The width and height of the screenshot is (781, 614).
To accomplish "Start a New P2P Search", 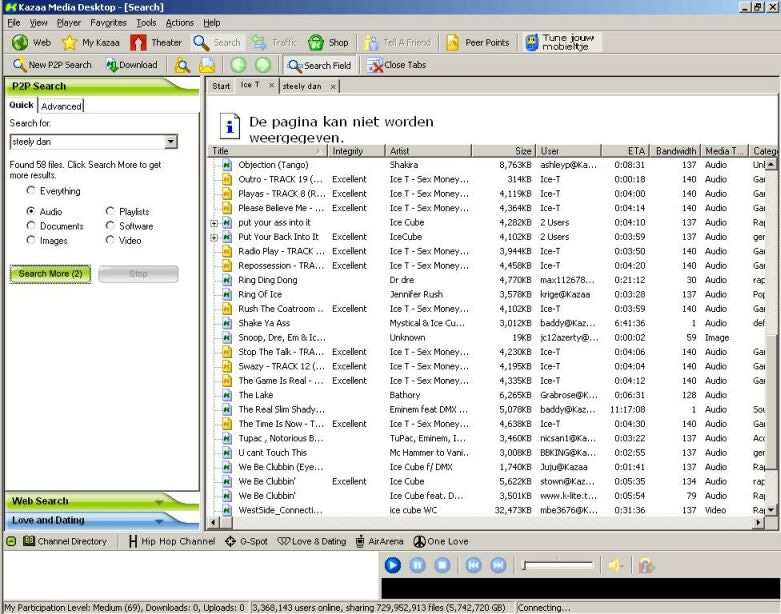I will (x=52, y=65).
